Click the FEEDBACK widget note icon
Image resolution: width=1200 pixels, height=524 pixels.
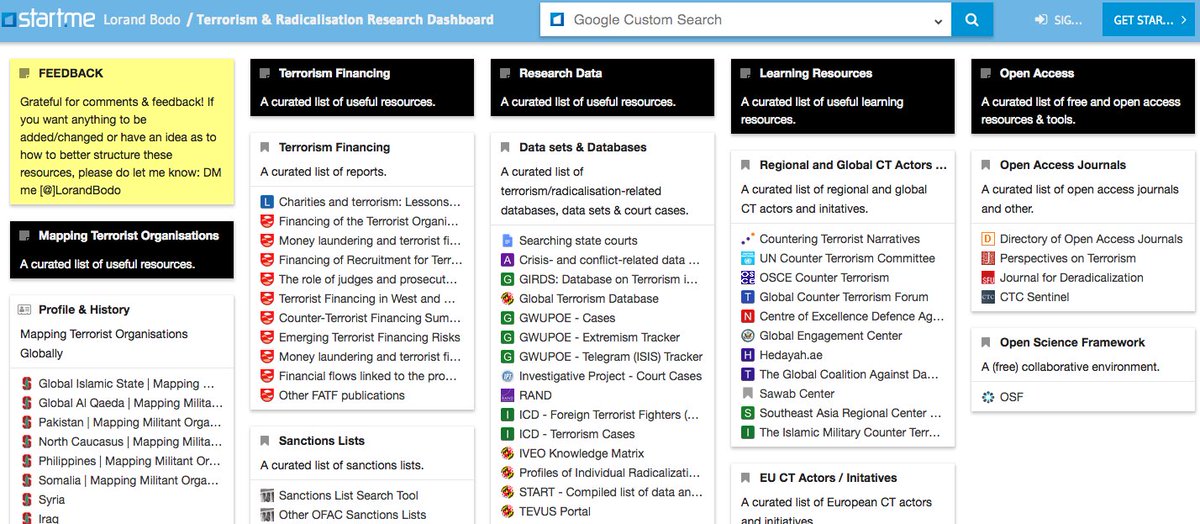click(x=26, y=74)
